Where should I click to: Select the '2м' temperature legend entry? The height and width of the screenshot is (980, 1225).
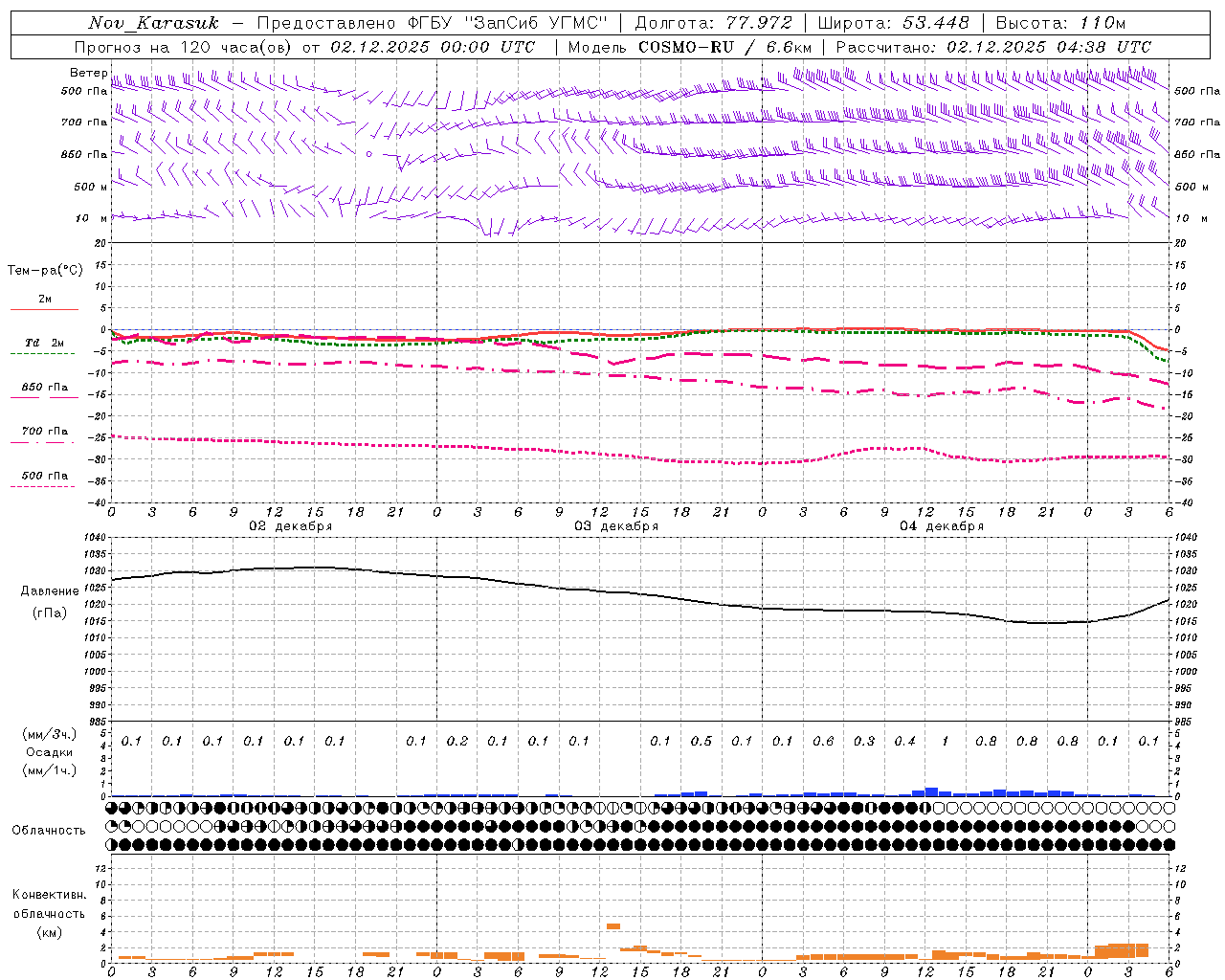pos(45,300)
